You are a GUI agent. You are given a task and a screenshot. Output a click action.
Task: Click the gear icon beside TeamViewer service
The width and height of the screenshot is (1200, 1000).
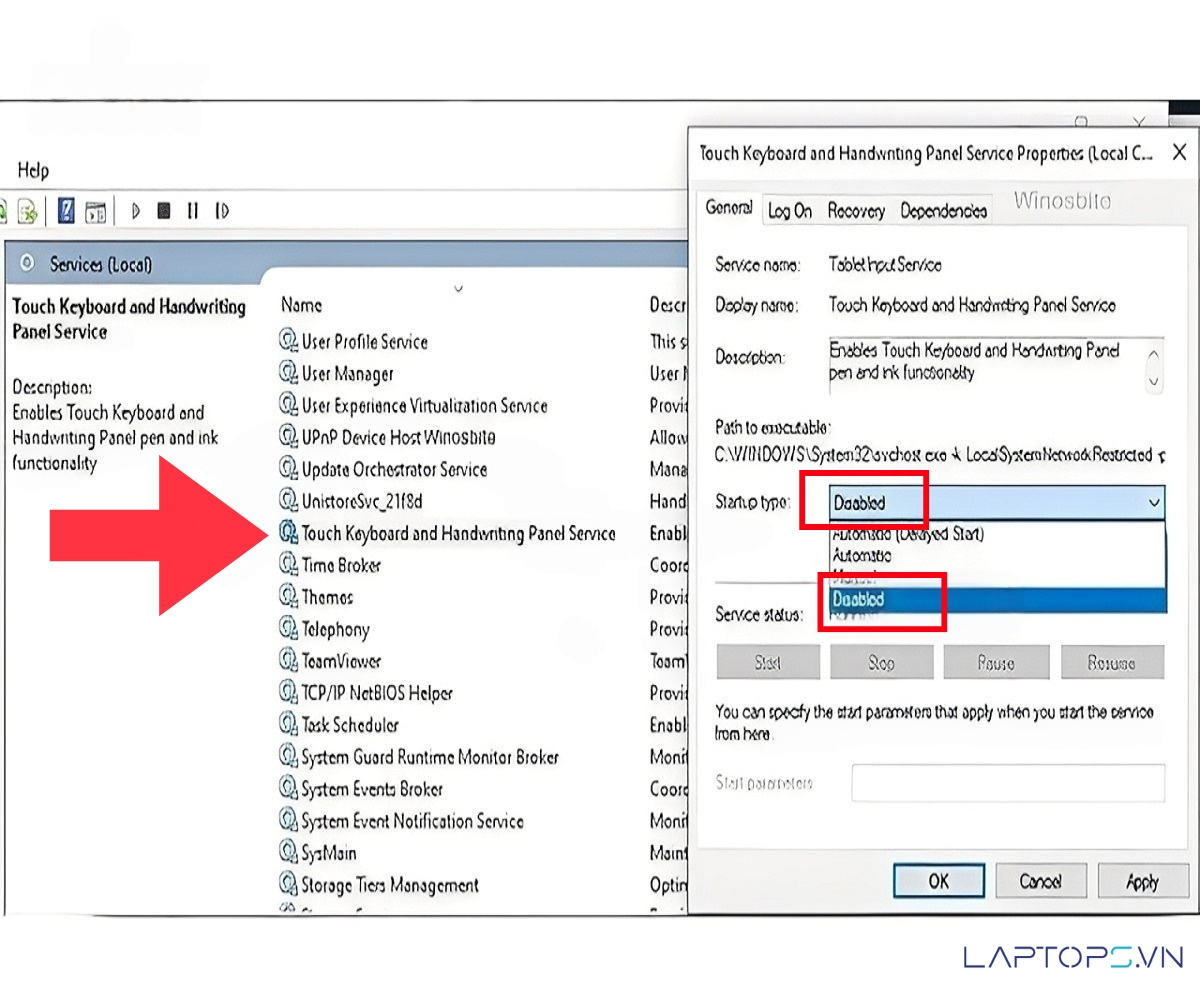click(x=288, y=661)
